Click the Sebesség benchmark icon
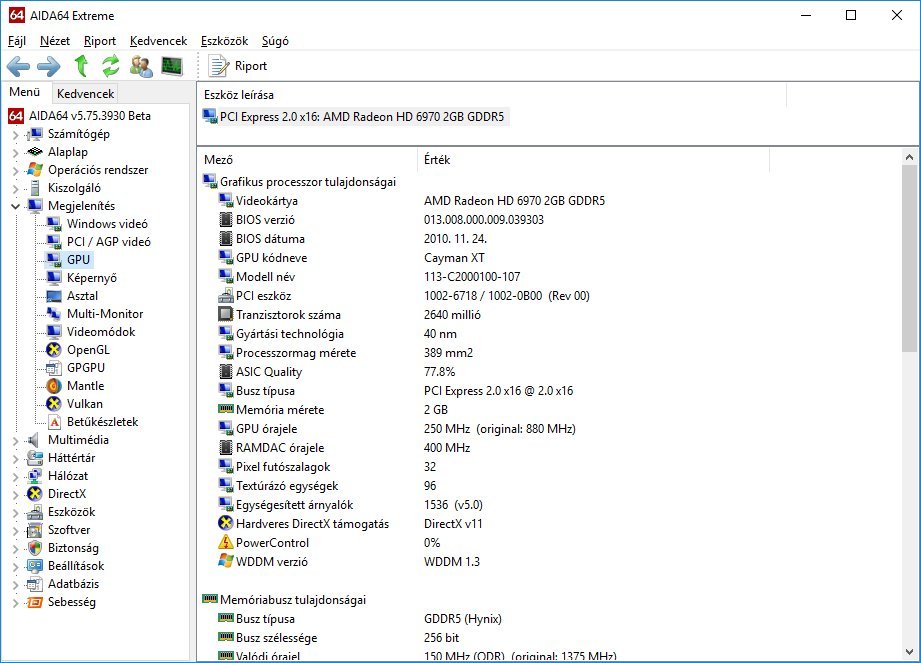921x663 pixels. tap(35, 603)
